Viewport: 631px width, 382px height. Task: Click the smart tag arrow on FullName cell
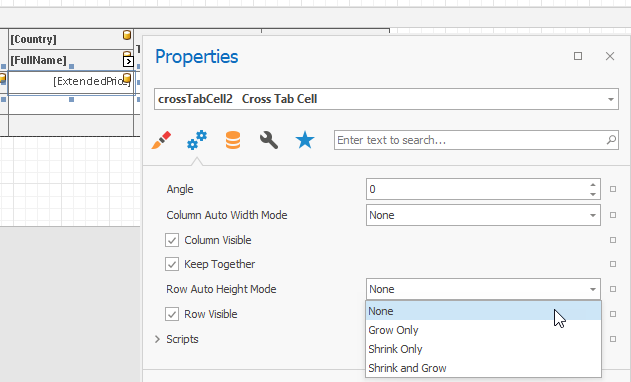click(128, 62)
